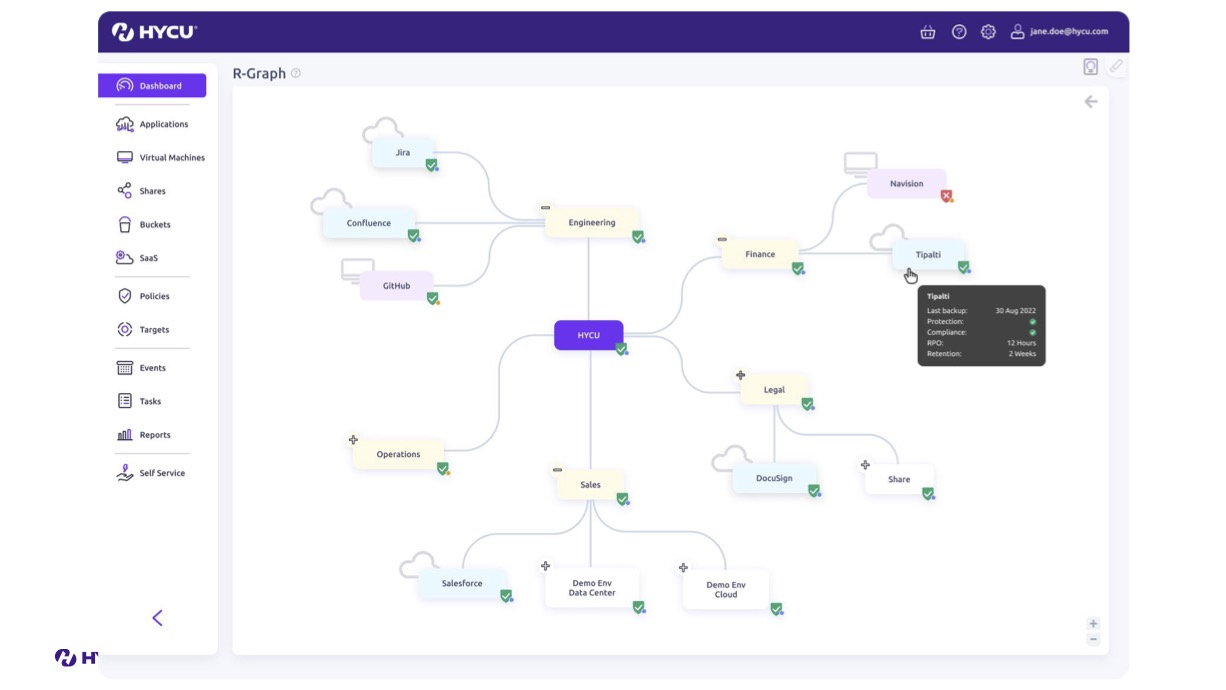1226x690 pixels.
Task: Open Virtual Machines in sidebar
Action: click(x=160, y=158)
